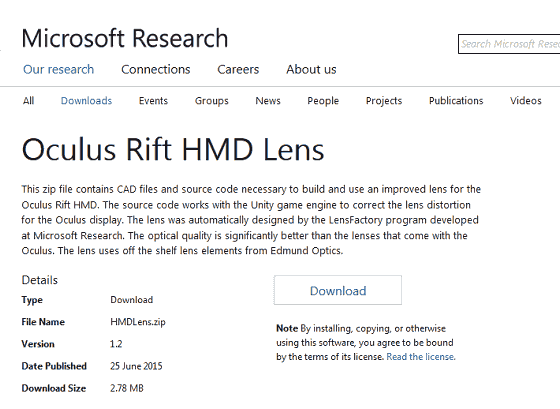This screenshot has width=560, height=409.
Task: Click the Details section heading
Action: 40,280
